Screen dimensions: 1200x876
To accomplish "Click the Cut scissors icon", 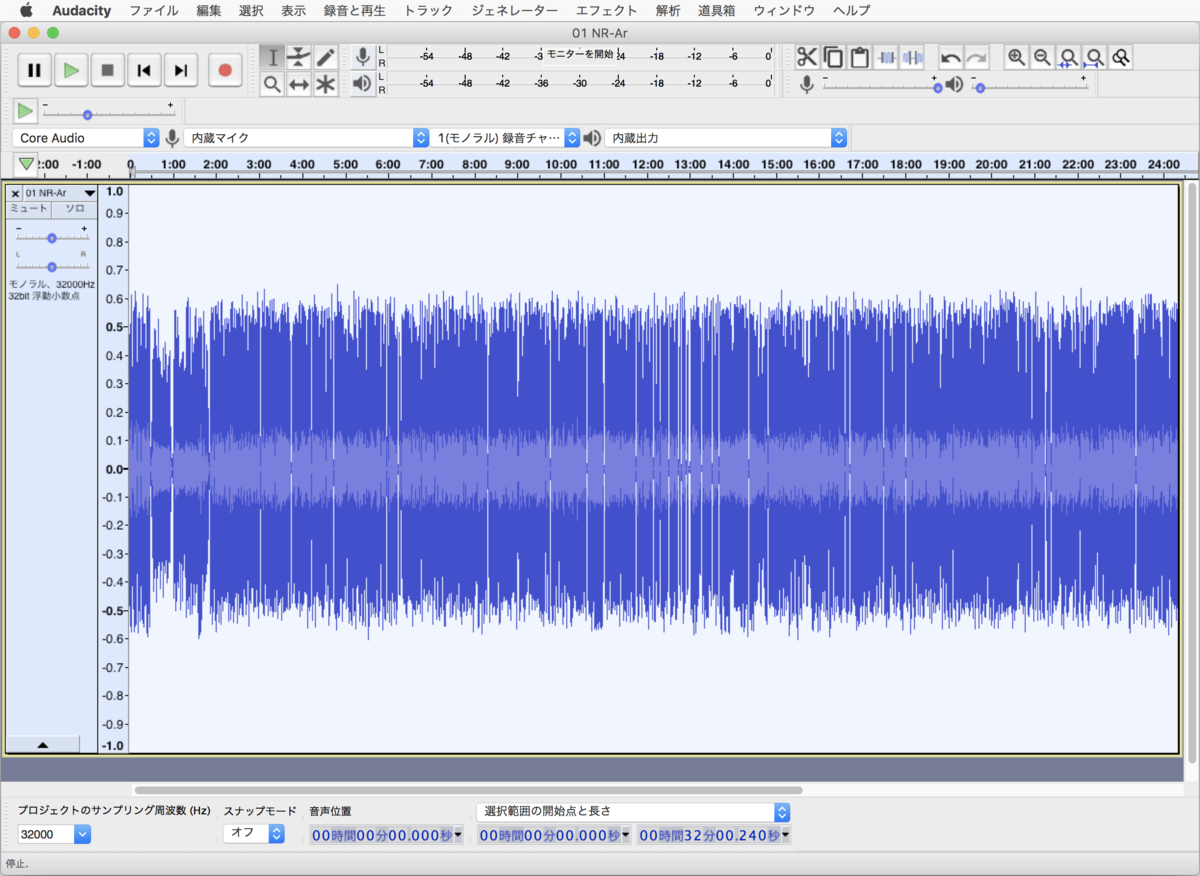I will pos(808,58).
